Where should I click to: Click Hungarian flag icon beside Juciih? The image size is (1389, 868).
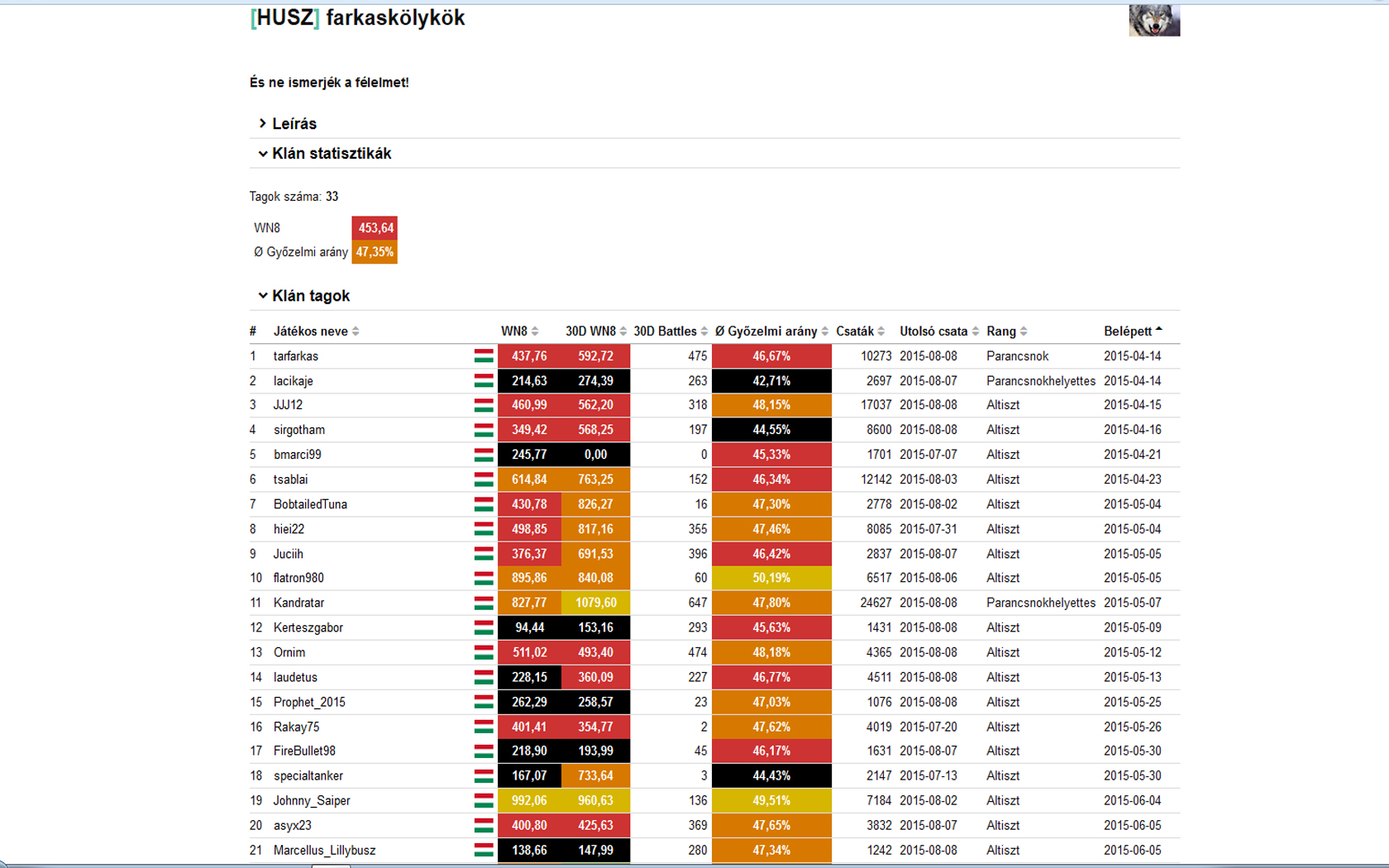(x=484, y=554)
